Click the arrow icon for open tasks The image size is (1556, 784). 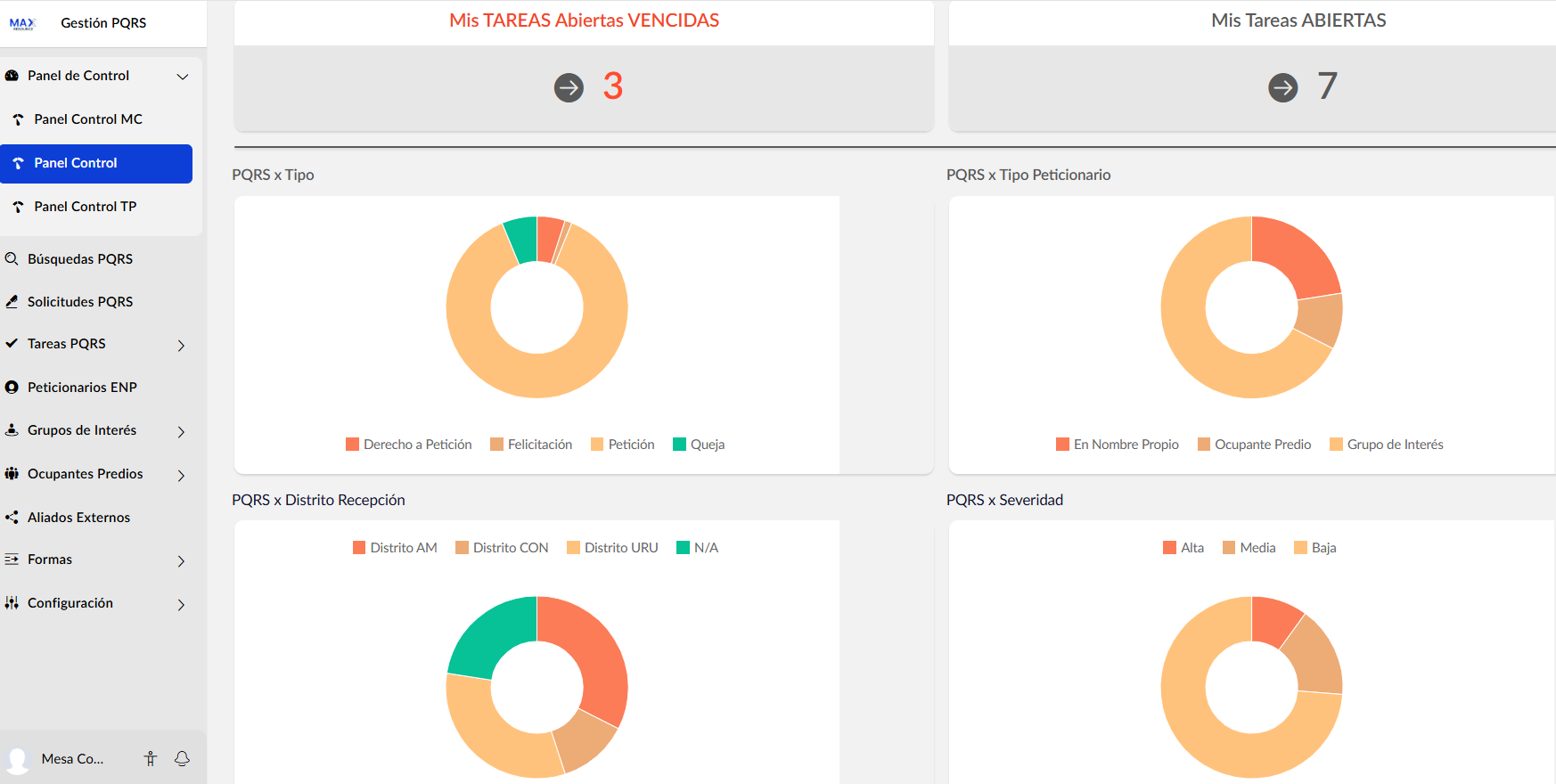tap(1282, 87)
